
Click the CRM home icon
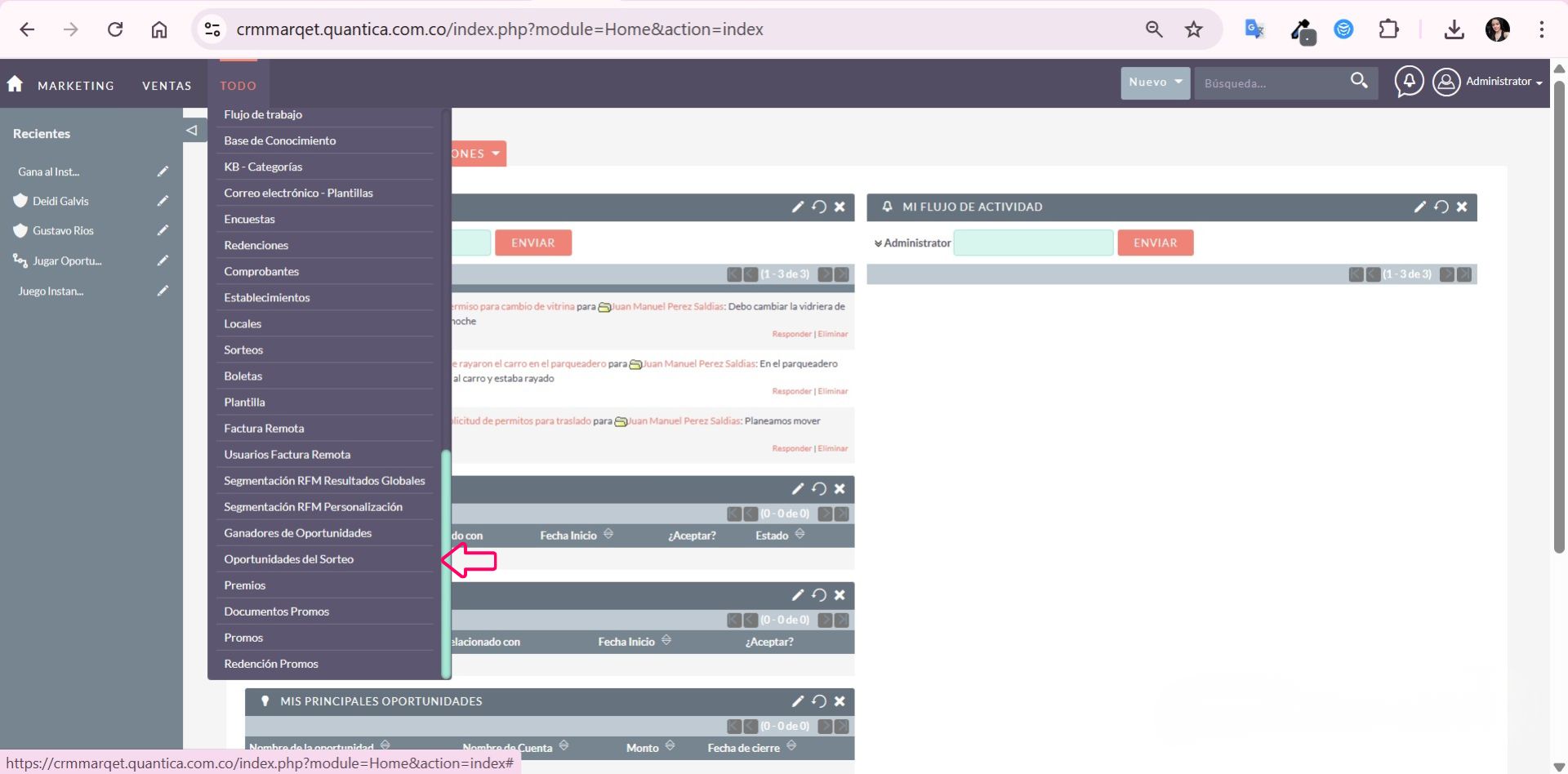click(x=15, y=84)
